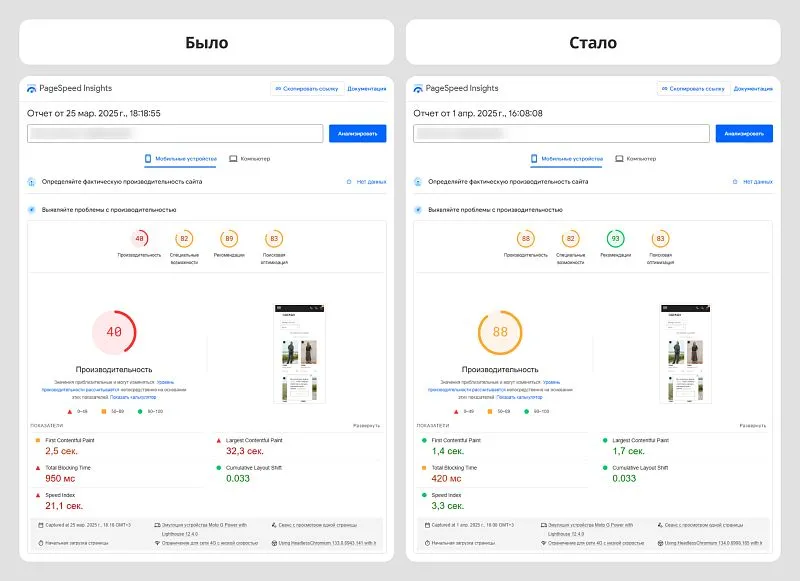Click the Нет данных link in the Стало panel
The height and width of the screenshot is (581, 800).
(x=753, y=182)
